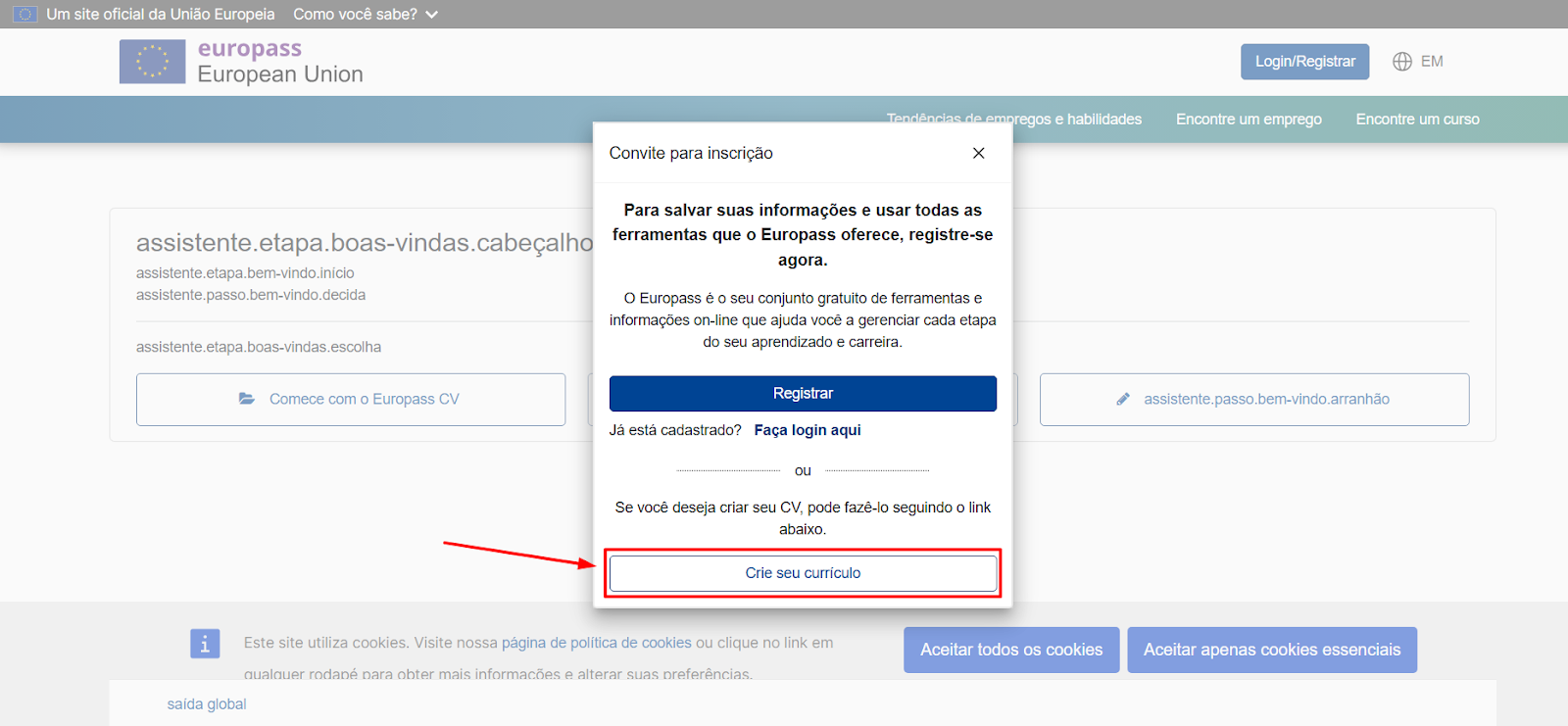Click the 'Crie seu currículo' button
Image resolution: width=1568 pixels, height=726 pixels.
(803, 573)
